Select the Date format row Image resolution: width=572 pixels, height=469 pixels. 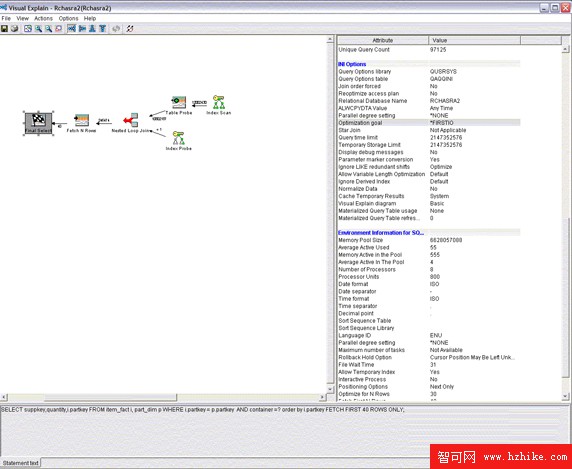click(429, 284)
